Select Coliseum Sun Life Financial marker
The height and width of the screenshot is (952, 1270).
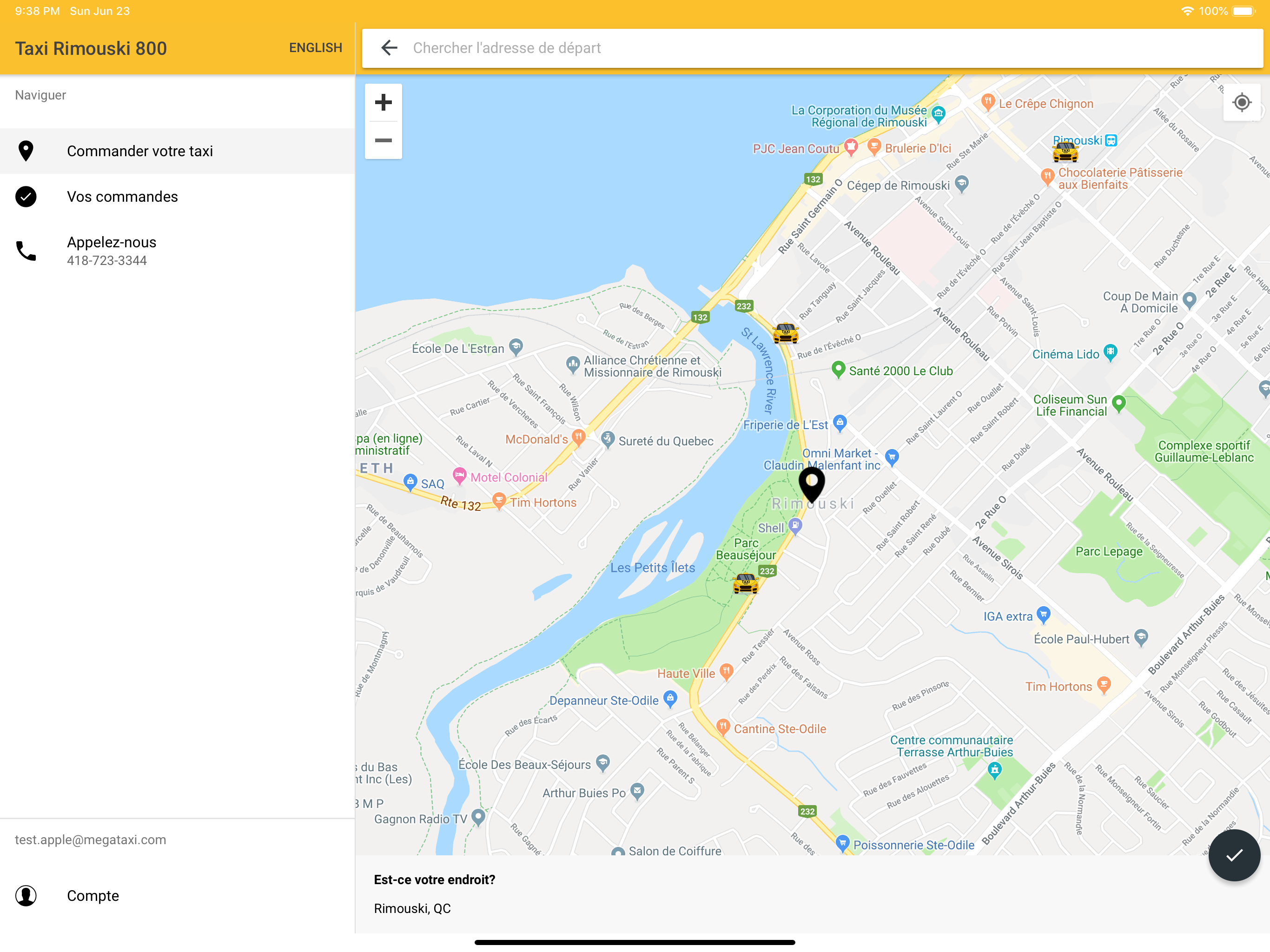tap(1118, 403)
